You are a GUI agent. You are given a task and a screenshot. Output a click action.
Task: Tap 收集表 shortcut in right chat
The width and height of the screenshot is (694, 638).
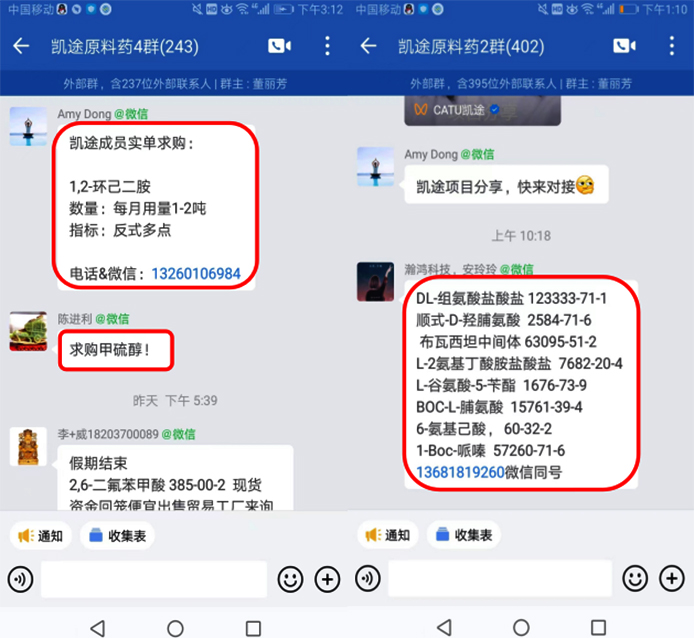(464, 535)
